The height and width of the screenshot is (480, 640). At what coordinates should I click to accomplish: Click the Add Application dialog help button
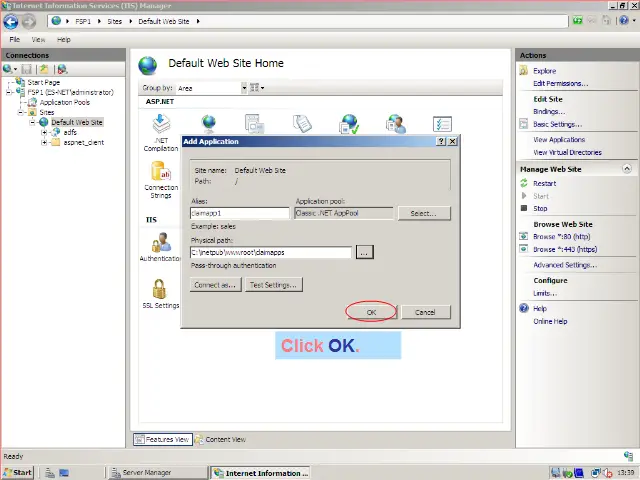click(x=441, y=142)
